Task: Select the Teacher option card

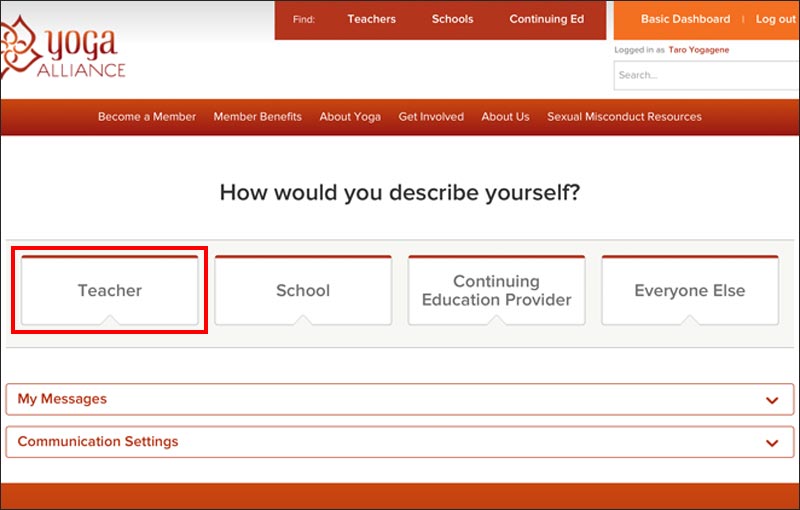Action: pos(110,290)
